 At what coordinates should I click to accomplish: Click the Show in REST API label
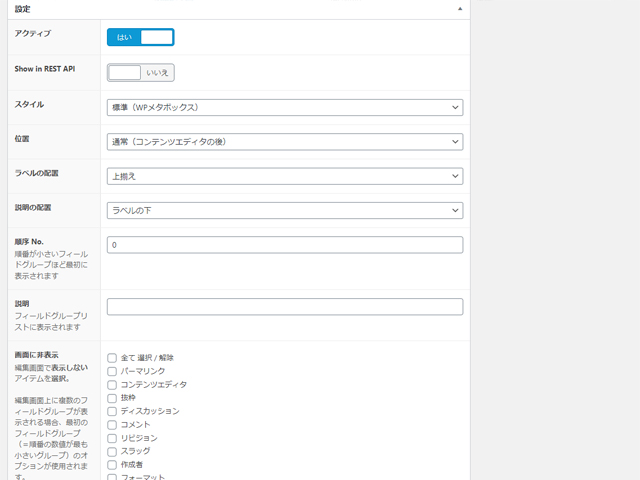click(x=45, y=69)
